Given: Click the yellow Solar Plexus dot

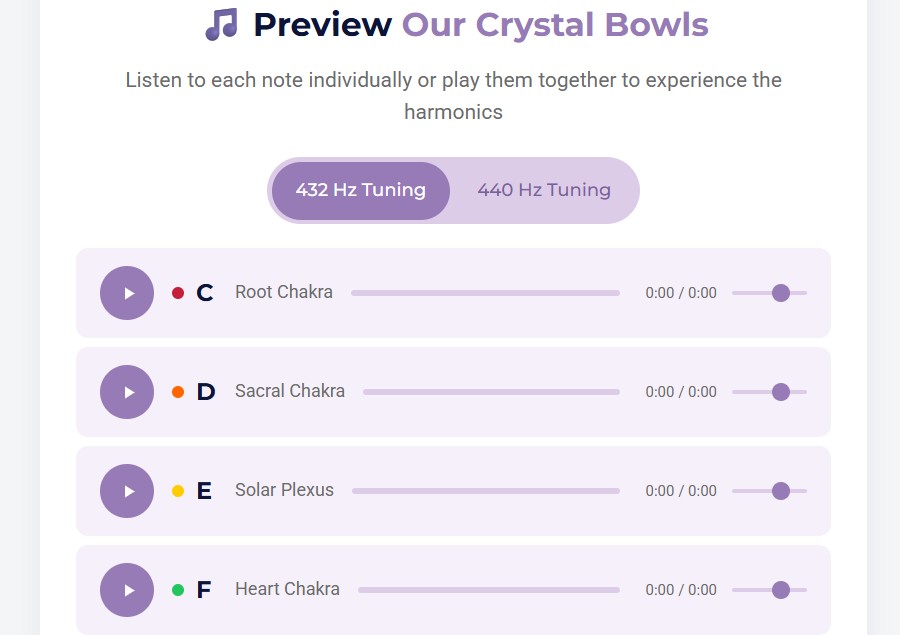Looking at the screenshot, I should [x=178, y=490].
